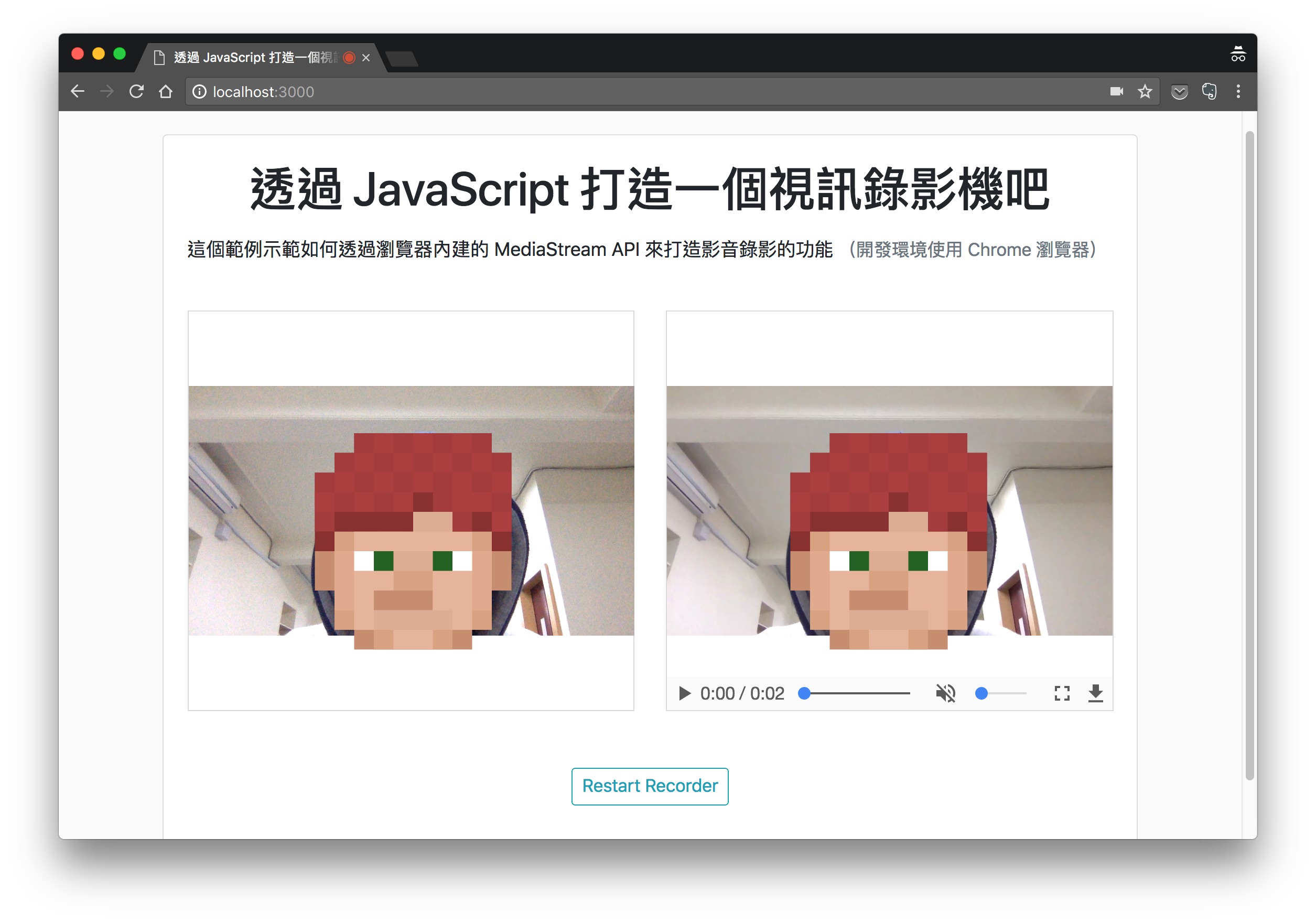Click the Restart Recorder button
This screenshot has height=923, width=1316.
click(650, 786)
